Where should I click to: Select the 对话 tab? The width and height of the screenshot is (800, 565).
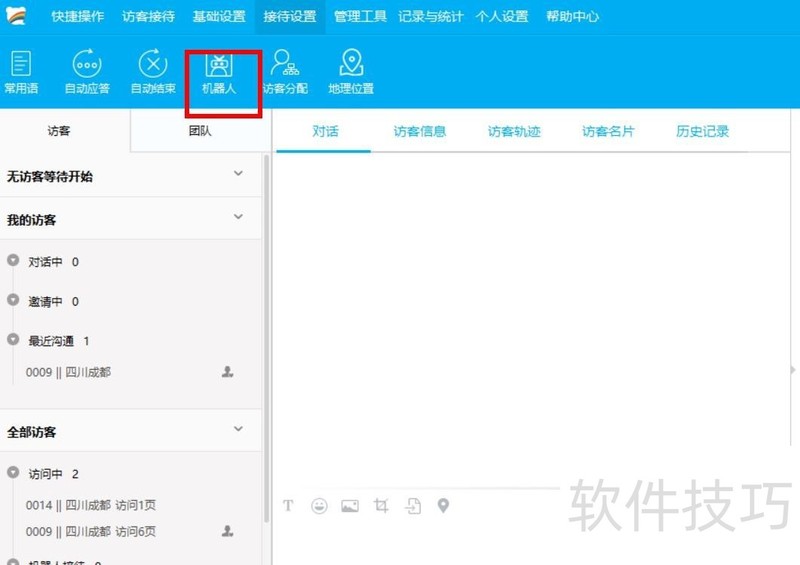(x=325, y=132)
